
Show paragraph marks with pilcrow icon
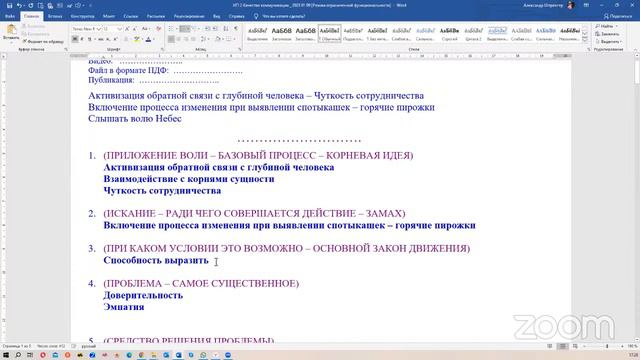pos(236,29)
